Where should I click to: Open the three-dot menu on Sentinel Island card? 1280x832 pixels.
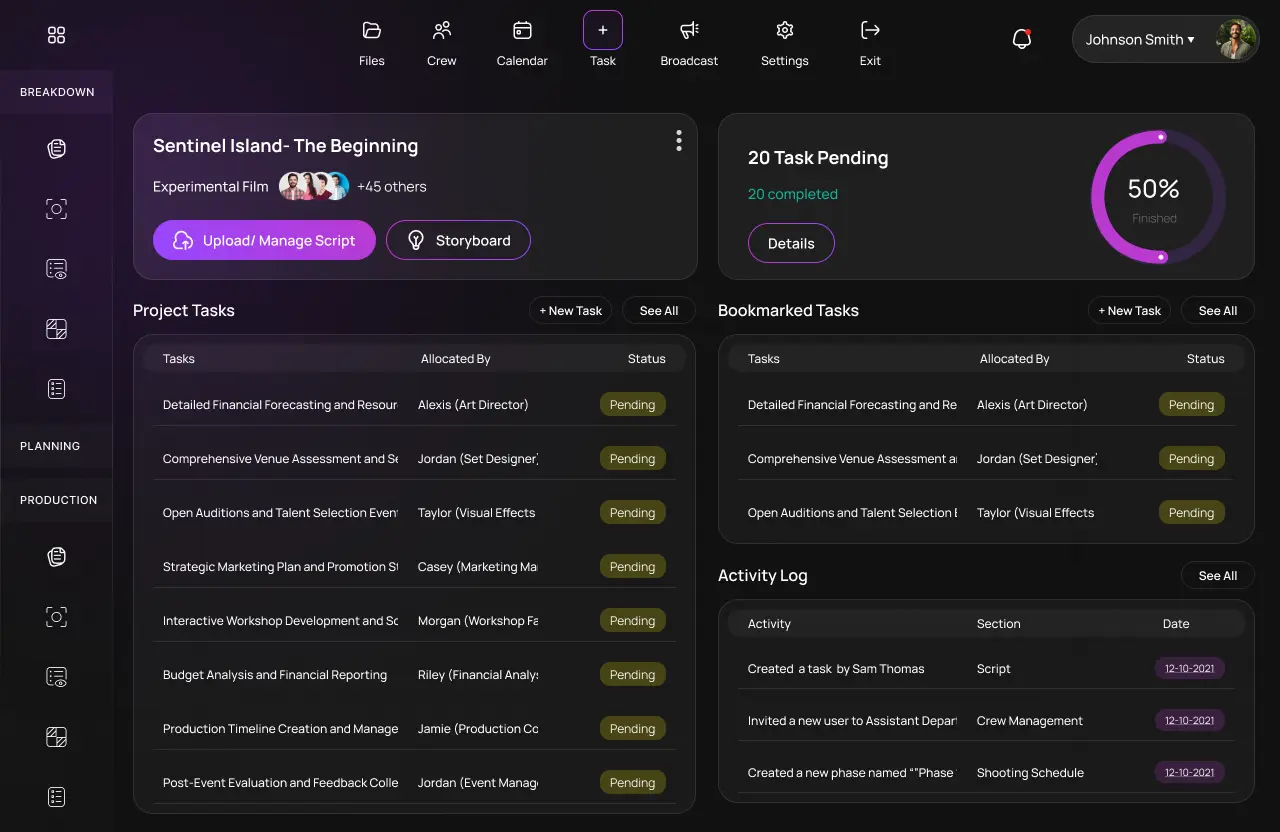679,141
